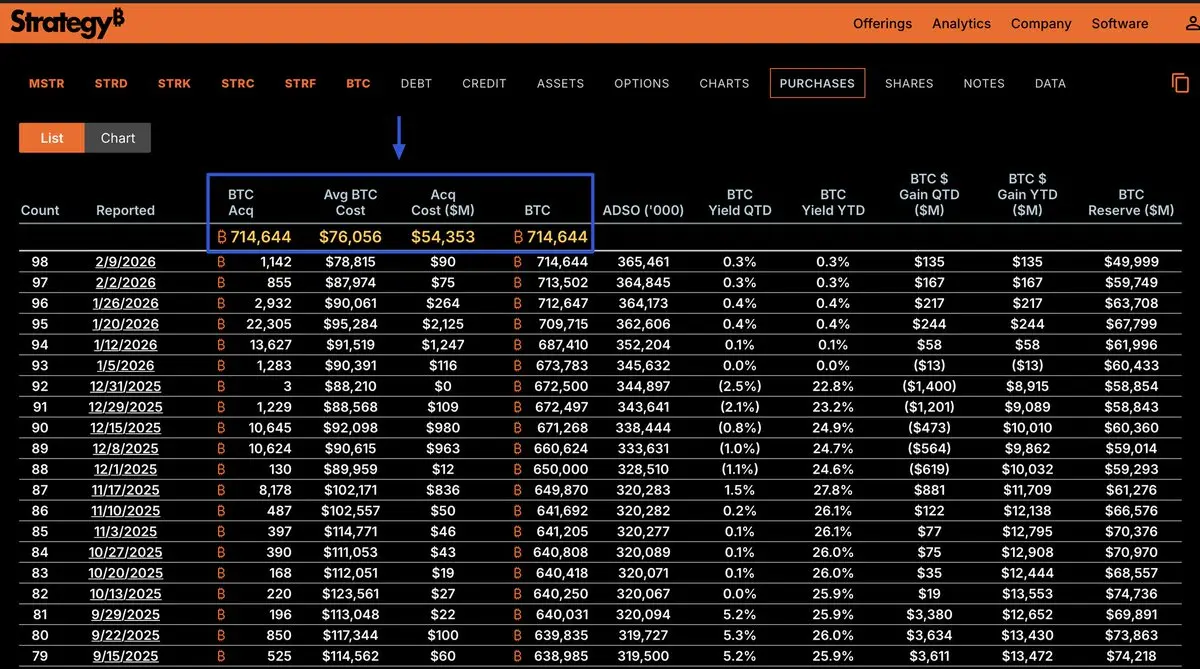
Task: Click the Avg BTC Cost column header
Action: click(351, 202)
